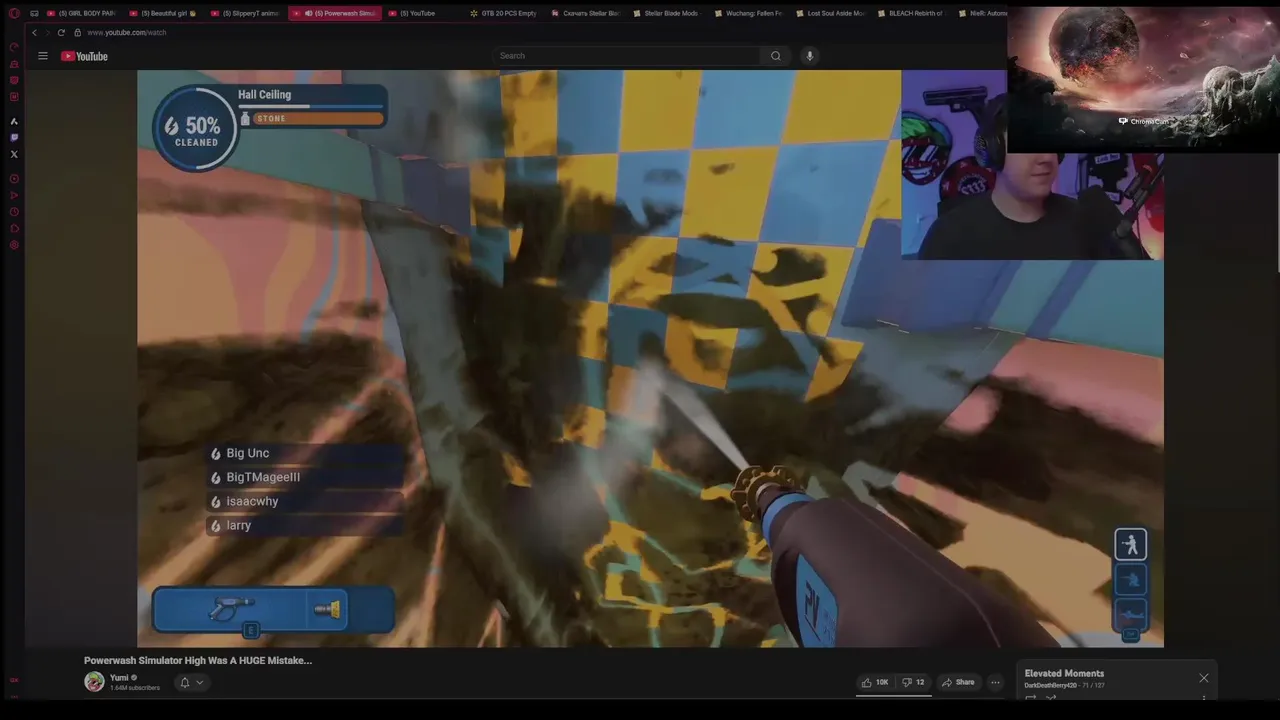This screenshot has width=1280, height=720.
Task: Click the youtube.com address bar
Action: tap(126, 32)
